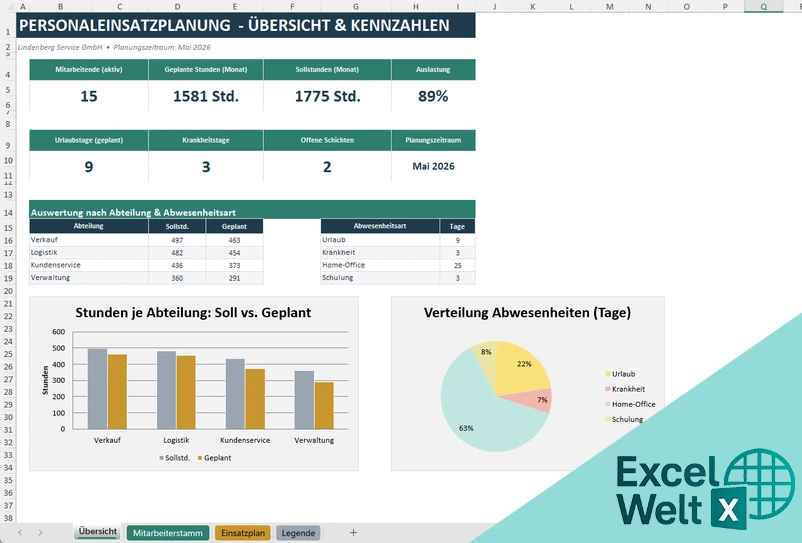Select the gold Geplant bar for Verwaltung

click(x=324, y=405)
